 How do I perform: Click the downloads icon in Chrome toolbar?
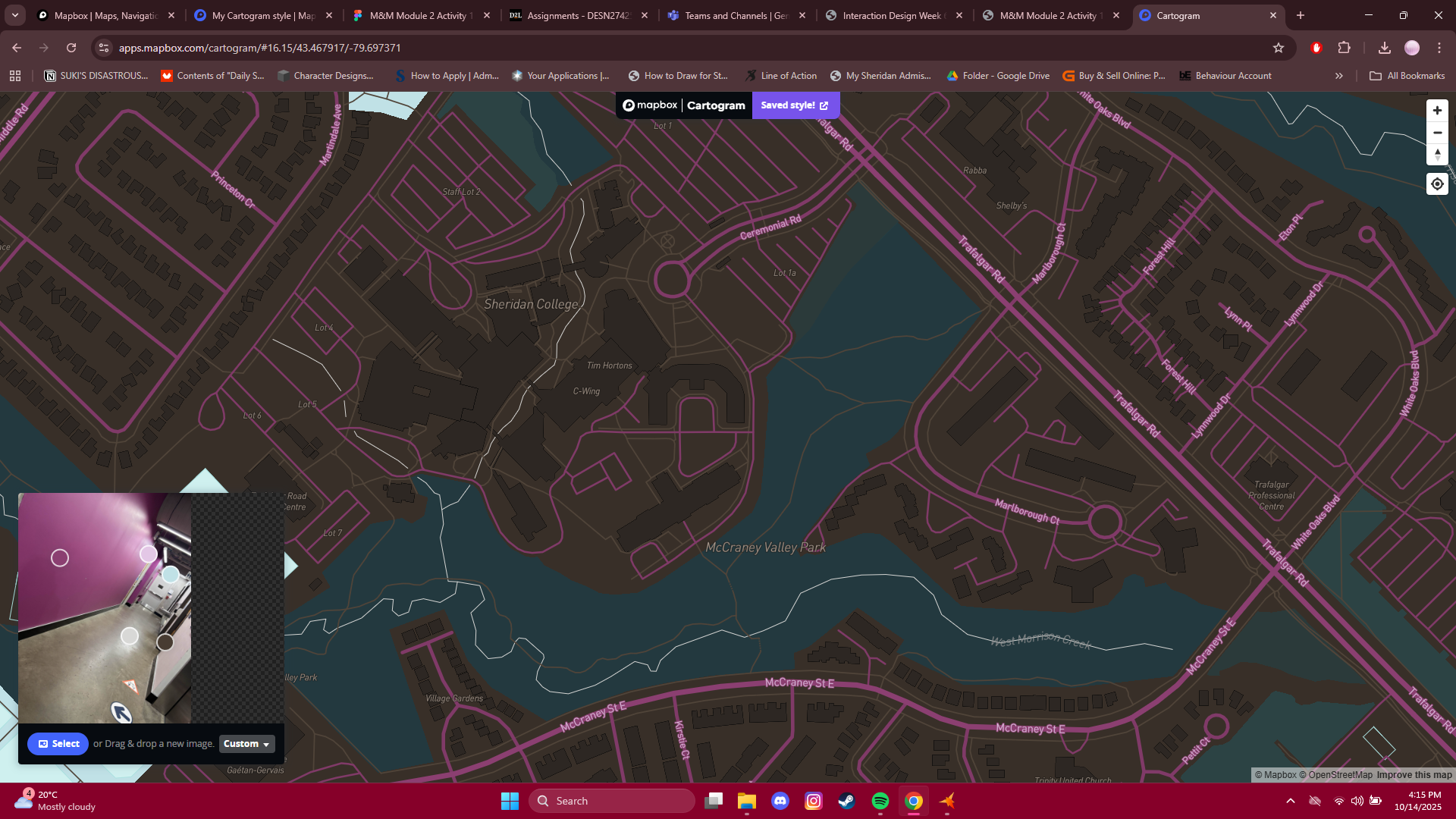(x=1385, y=47)
